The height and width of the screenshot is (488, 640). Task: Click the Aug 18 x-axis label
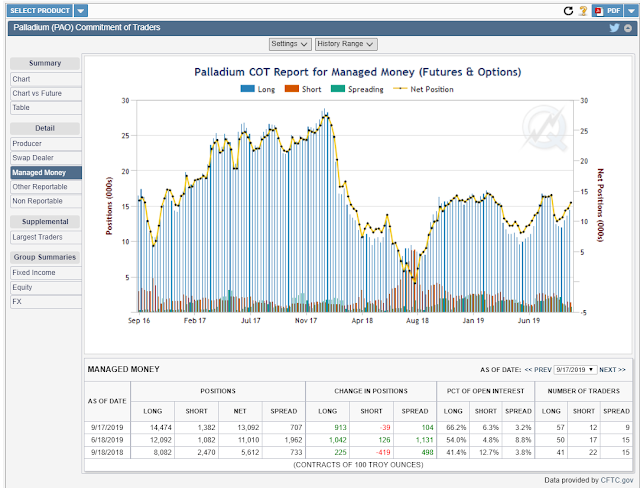[417, 321]
